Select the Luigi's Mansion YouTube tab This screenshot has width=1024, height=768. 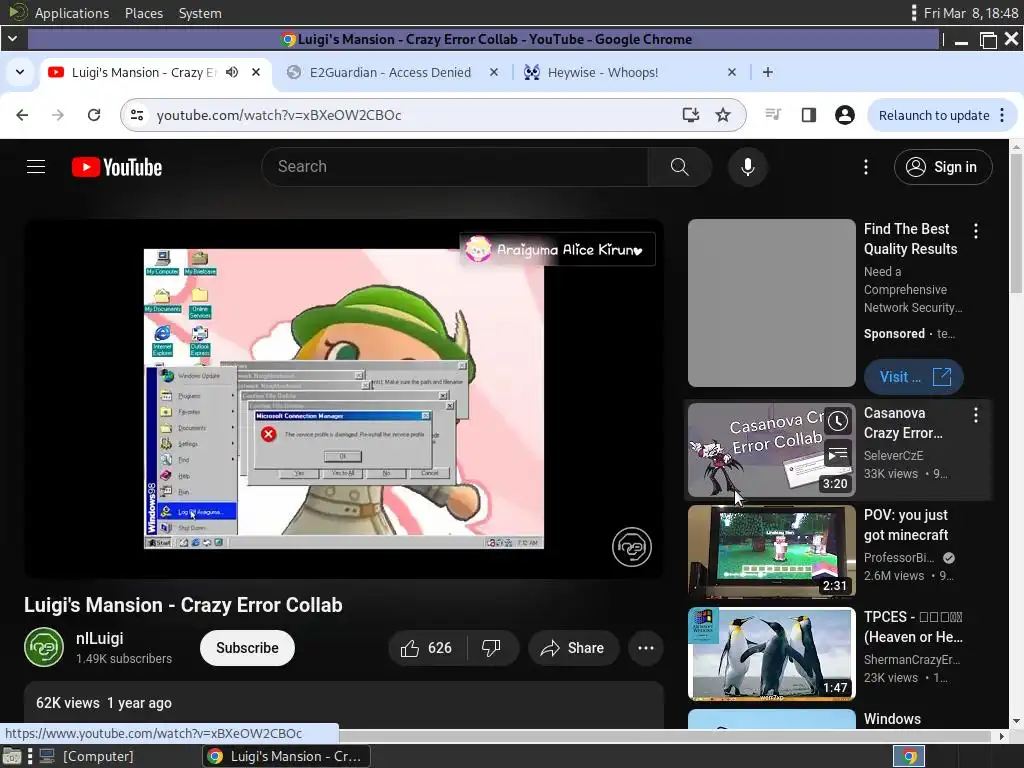tap(144, 72)
